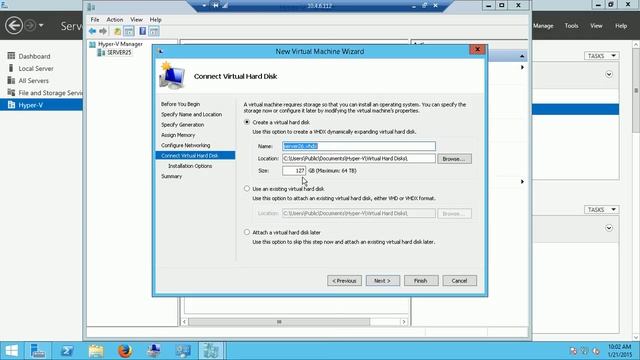
Task: Click Server Manager forward navigation button
Action: pos(30,25)
